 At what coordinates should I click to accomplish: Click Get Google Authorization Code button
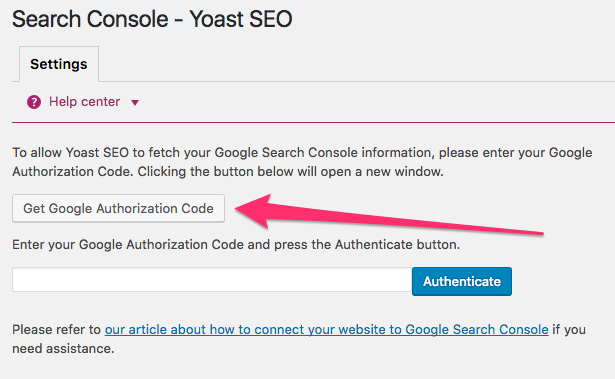118,208
